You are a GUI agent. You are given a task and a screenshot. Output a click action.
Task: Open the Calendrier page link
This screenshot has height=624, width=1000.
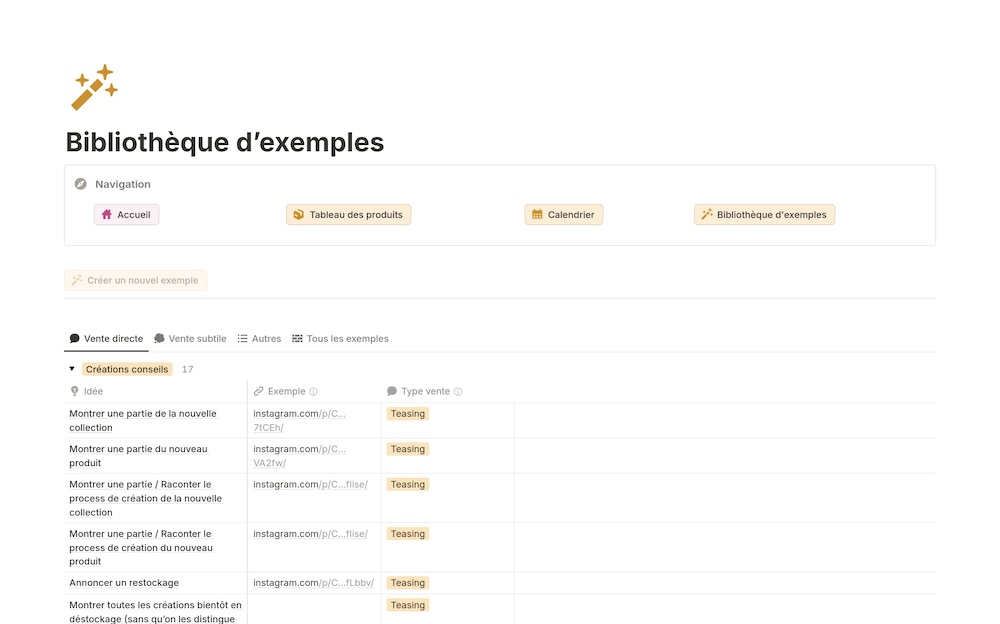coord(564,215)
